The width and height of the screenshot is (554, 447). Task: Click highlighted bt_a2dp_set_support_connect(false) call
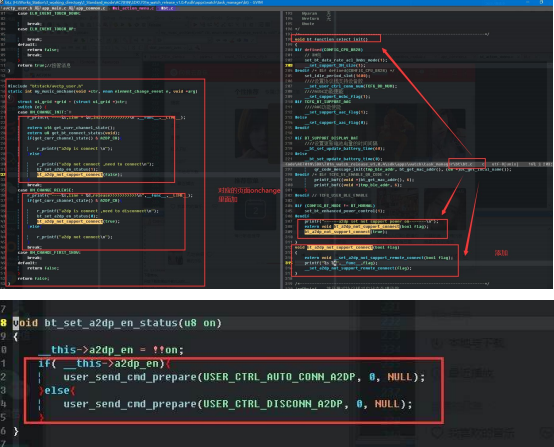(79, 175)
